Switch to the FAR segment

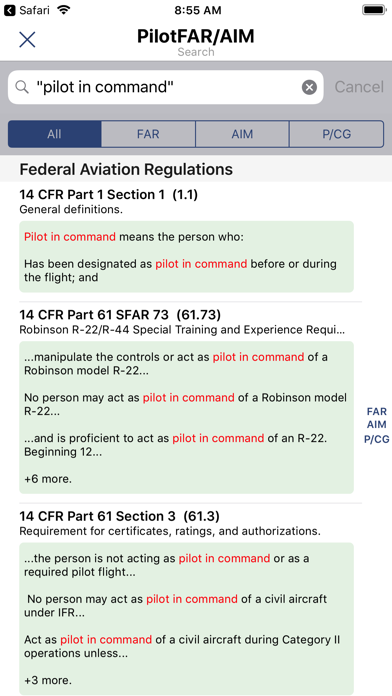pos(148,134)
